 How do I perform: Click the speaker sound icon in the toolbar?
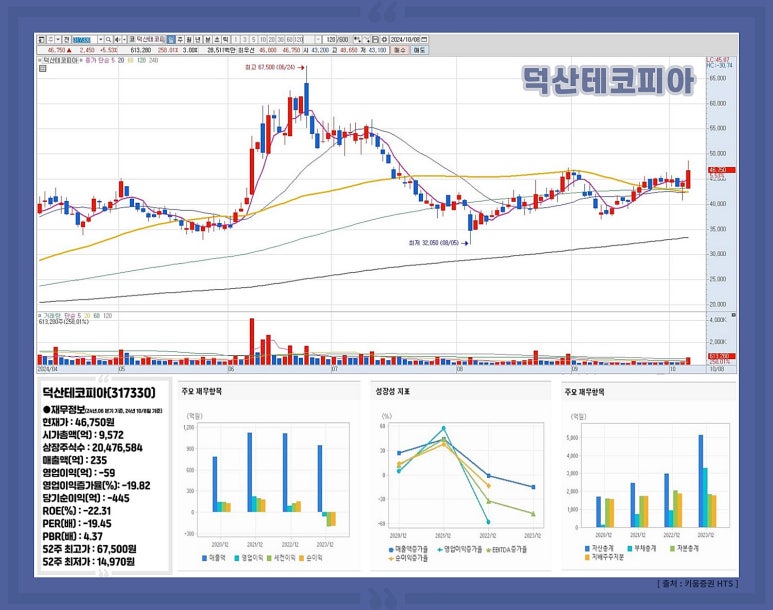(117, 39)
